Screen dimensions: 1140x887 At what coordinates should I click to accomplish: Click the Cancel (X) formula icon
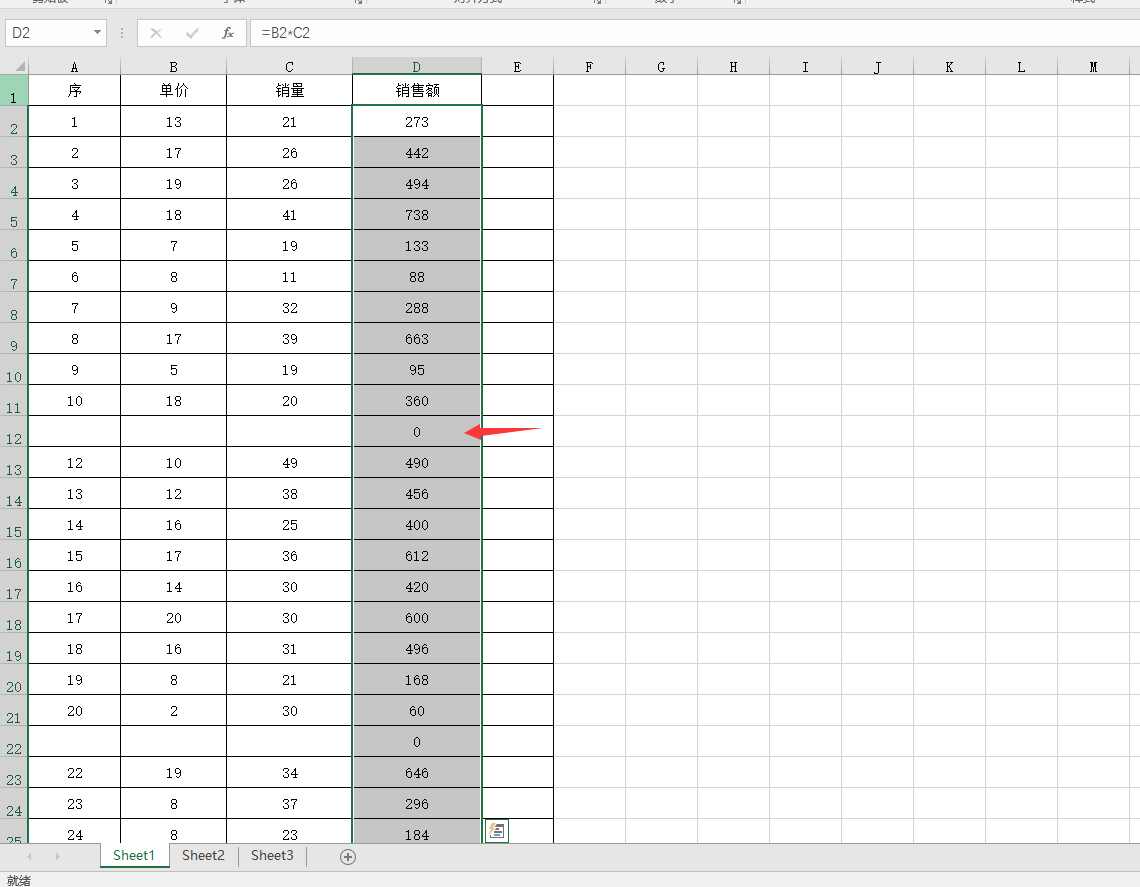(156, 33)
